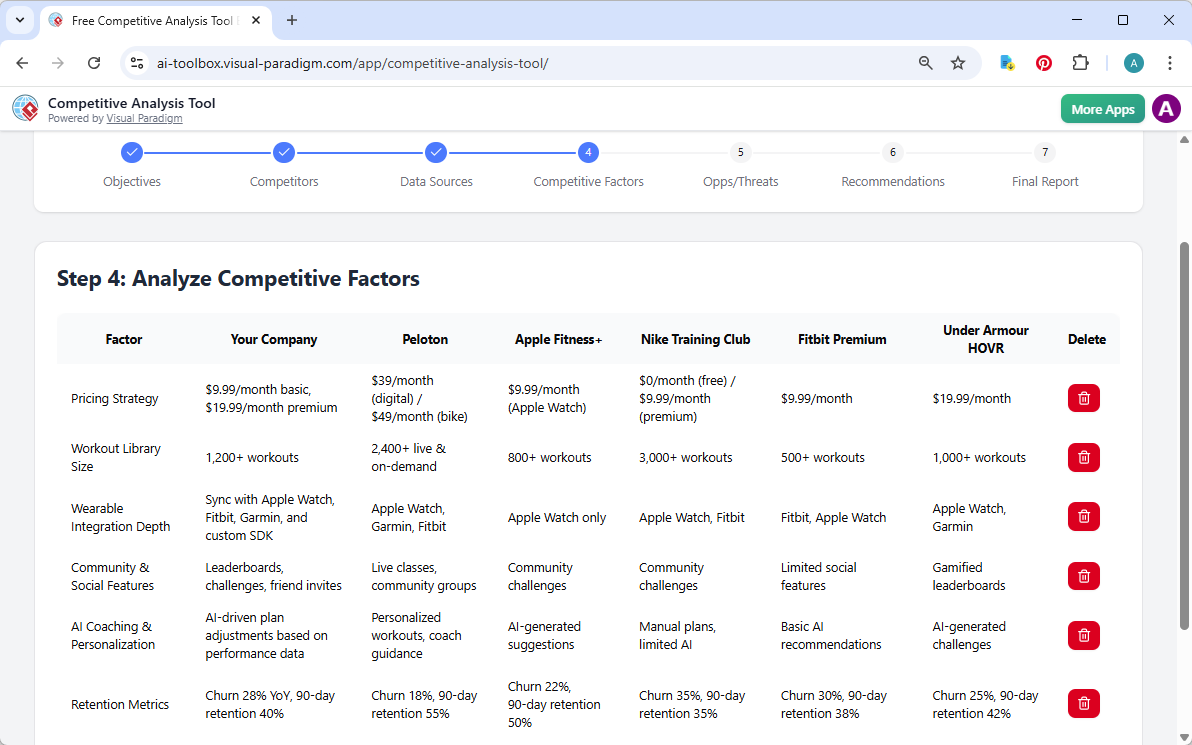
Task: Click the More Apps button
Action: point(1102,108)
